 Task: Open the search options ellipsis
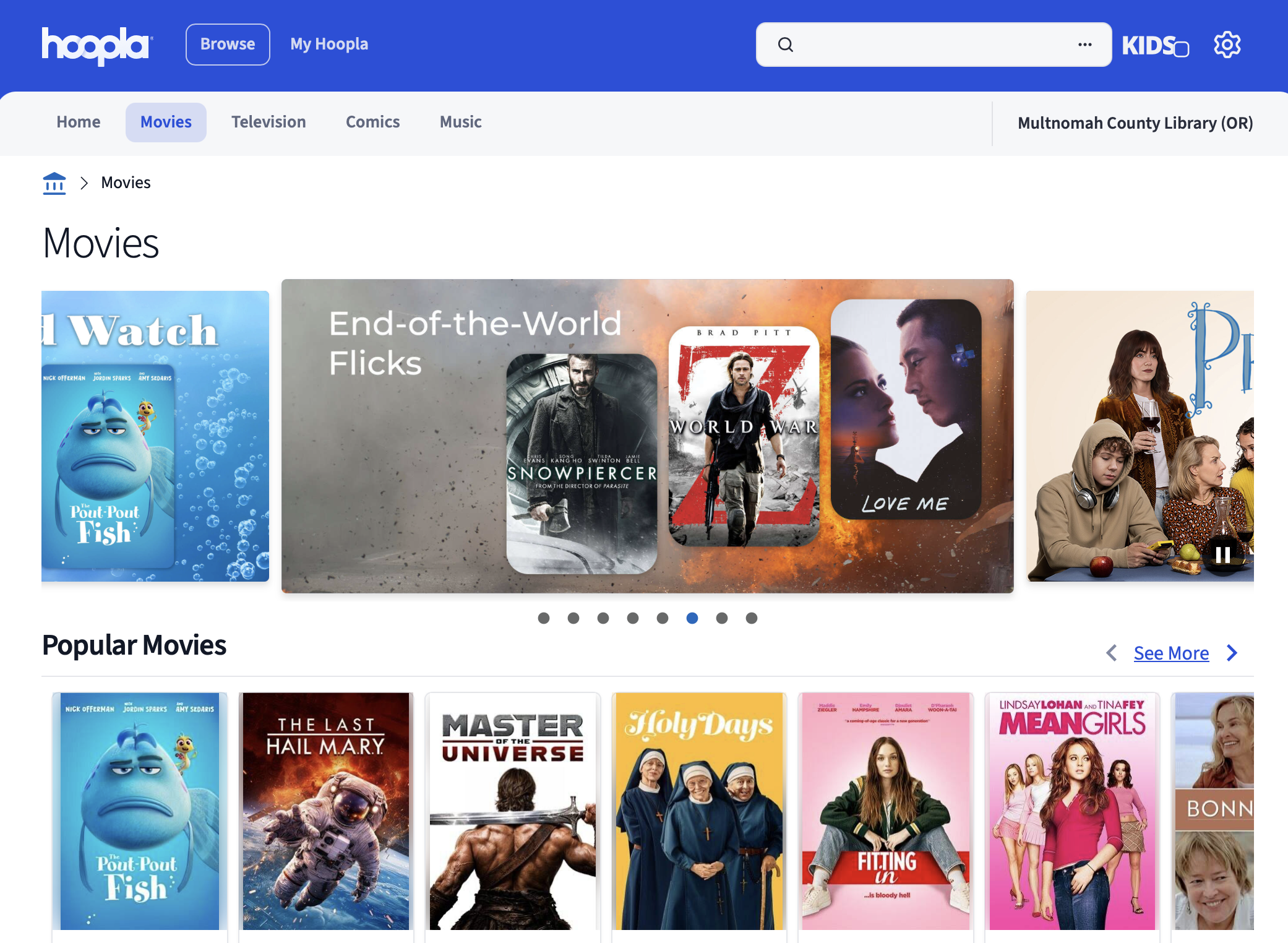(x=1084, y=45)
